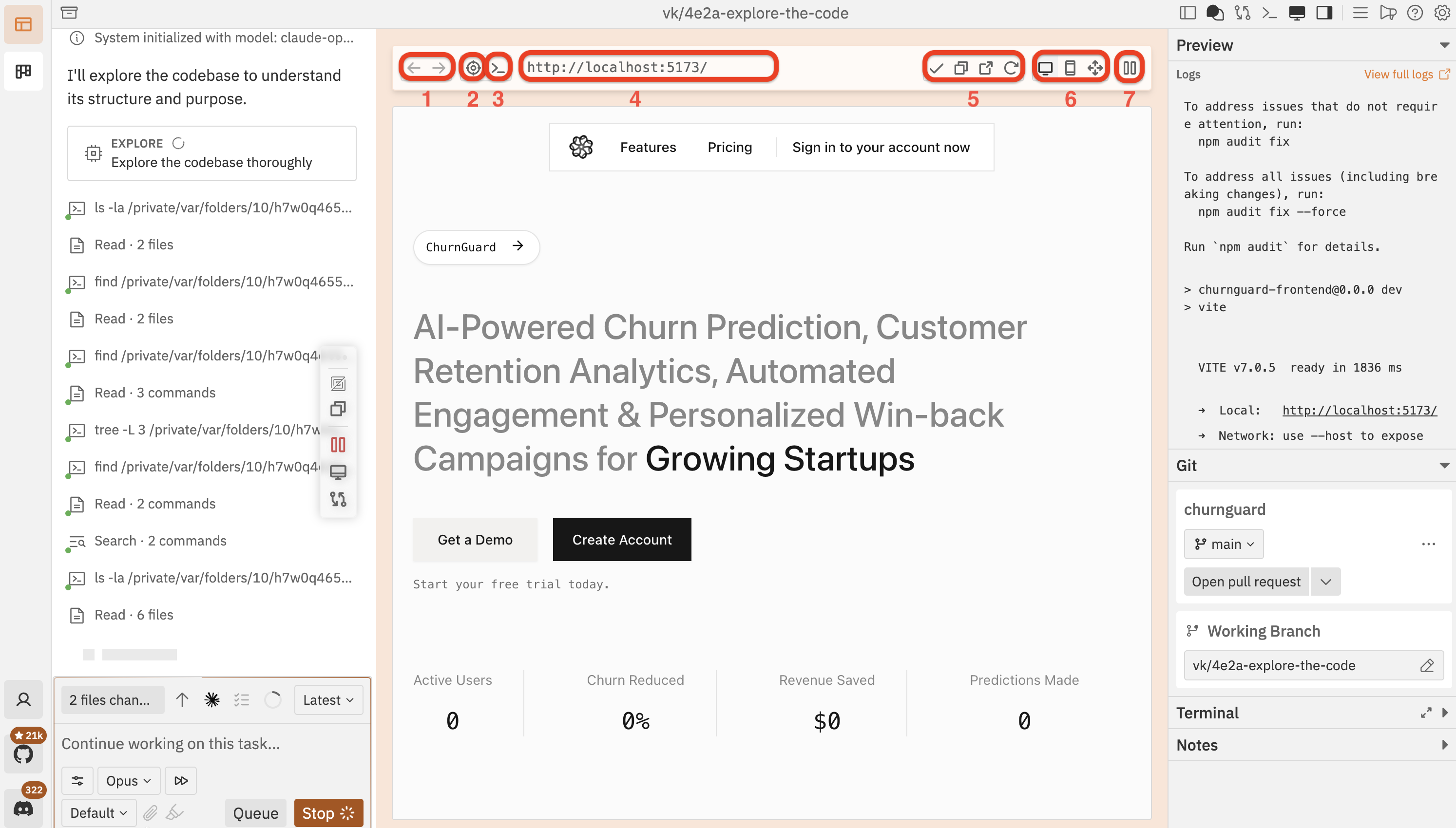Screen dimensions: 1456x828
Task: Click the refresh icon beside the address bar
Action: pos(1012,67)
